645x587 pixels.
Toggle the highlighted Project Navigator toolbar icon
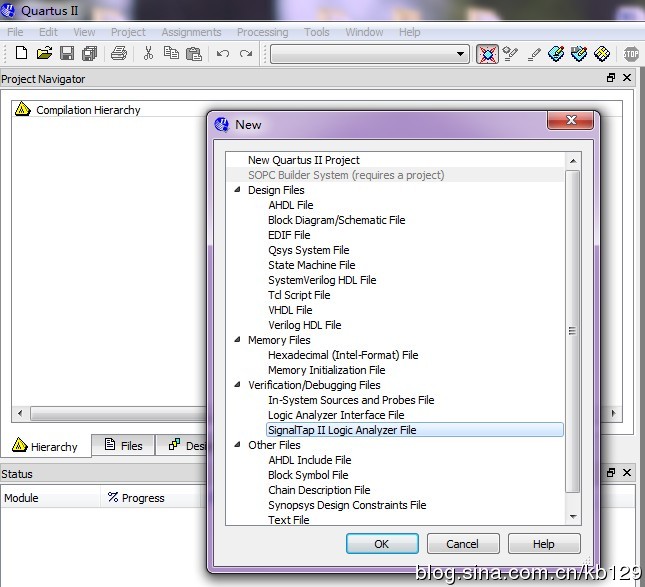pyautogui.click(x=487, y=54)
